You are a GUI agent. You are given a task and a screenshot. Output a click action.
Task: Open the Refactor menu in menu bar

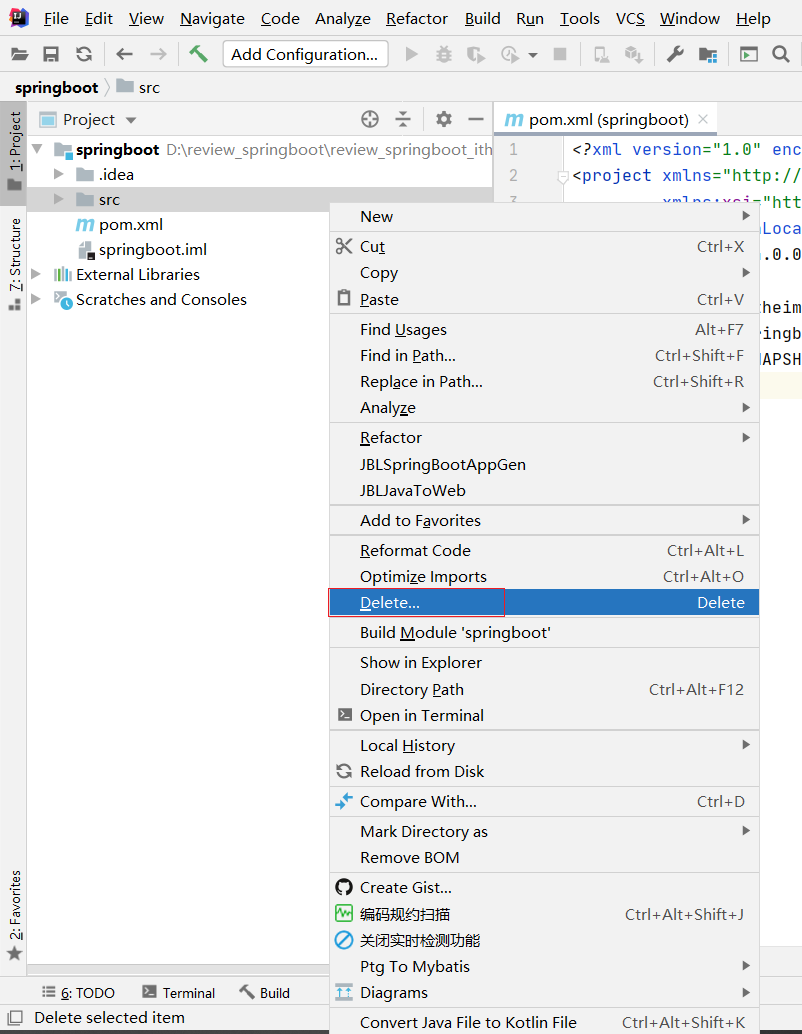click(416, 18)
